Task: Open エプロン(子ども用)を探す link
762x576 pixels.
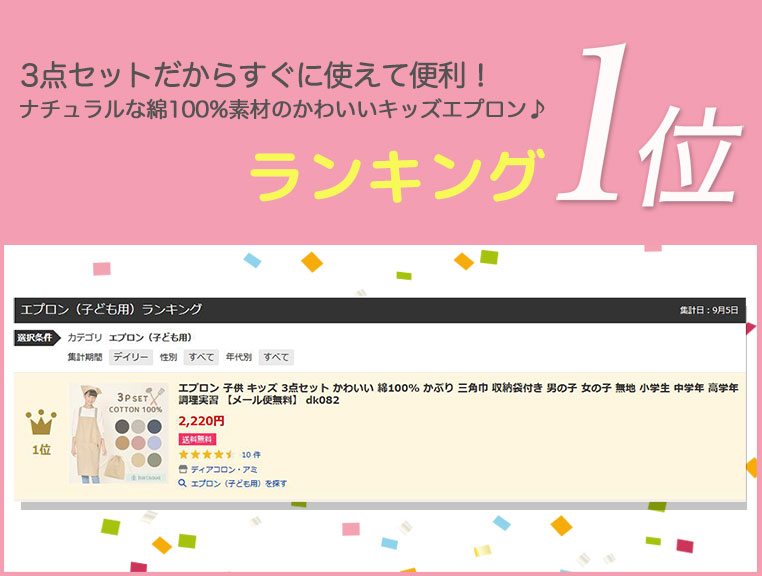Action: coord(239,483)
